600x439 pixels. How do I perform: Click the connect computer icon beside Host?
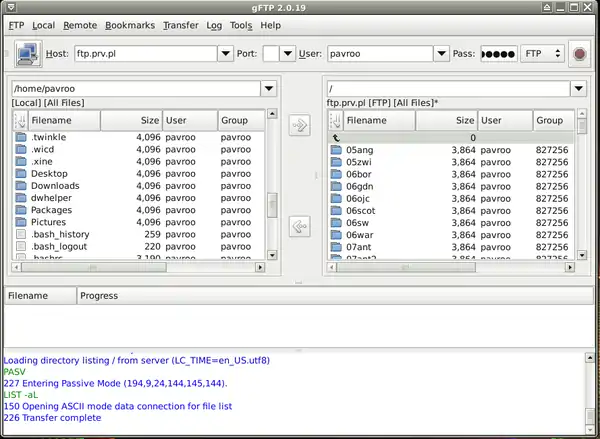coord(27,53)
